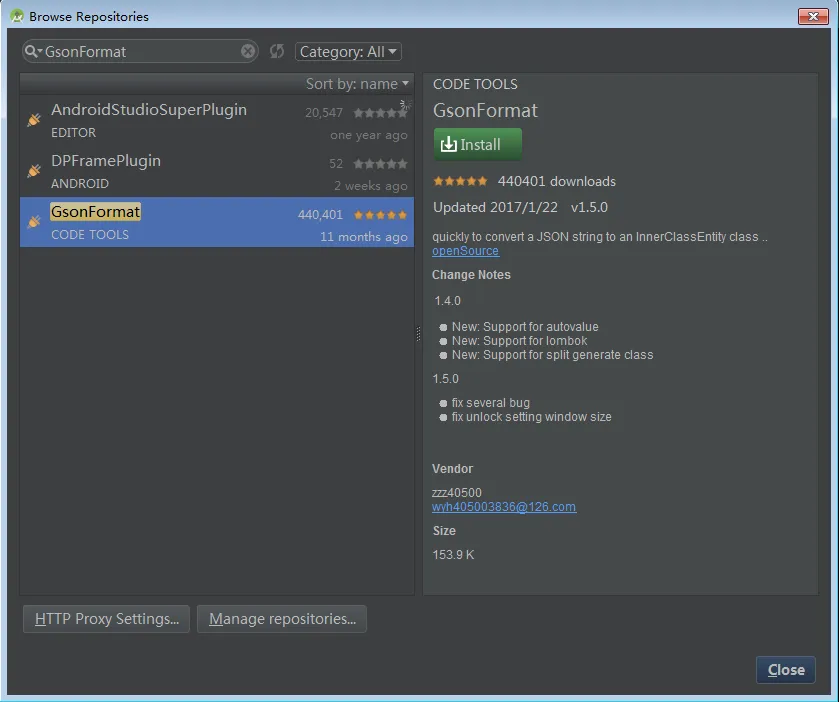Install the GsonFormat plugin
The width and height of the screenshot is (839, 702).
(x=477, y=144)
